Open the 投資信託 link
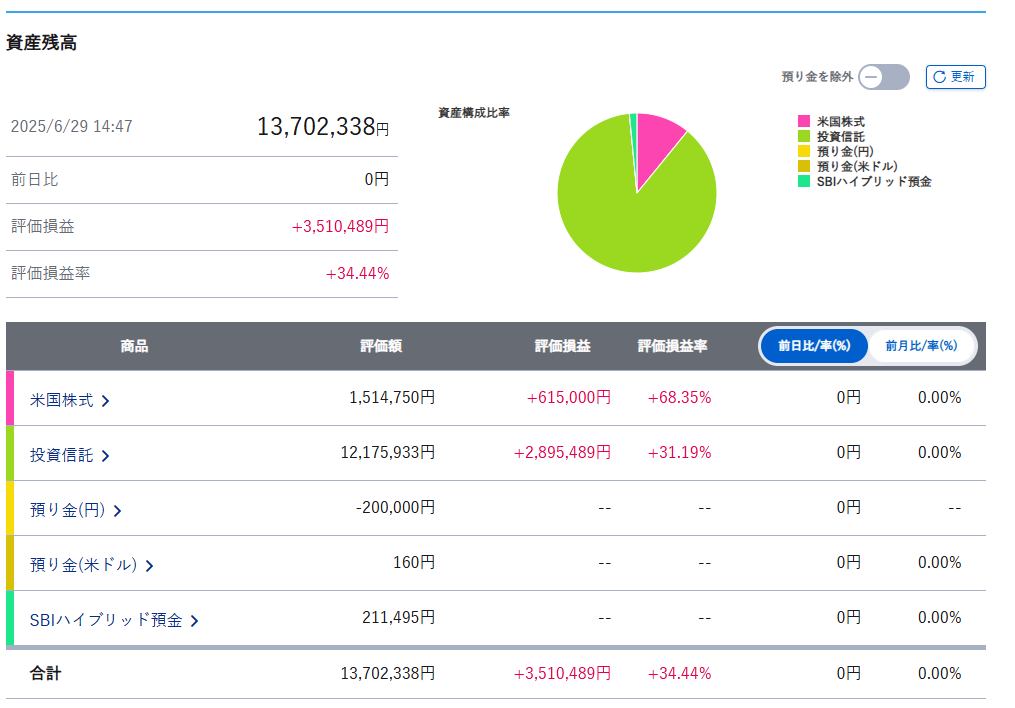 pos(61,456)
